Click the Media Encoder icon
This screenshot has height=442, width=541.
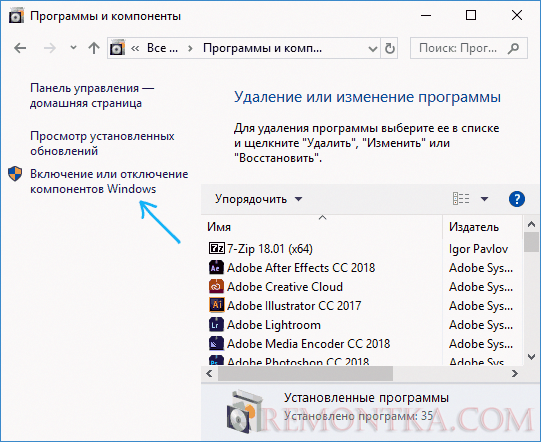click(217, 344)
